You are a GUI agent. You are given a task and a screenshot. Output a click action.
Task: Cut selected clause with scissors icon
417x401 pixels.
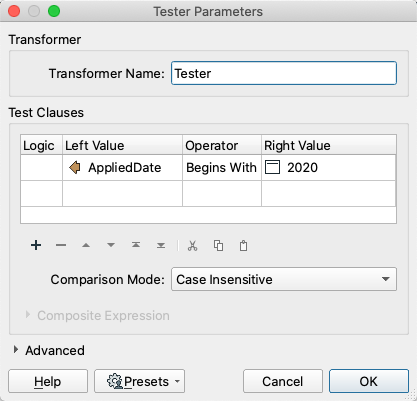click(192, 246)
